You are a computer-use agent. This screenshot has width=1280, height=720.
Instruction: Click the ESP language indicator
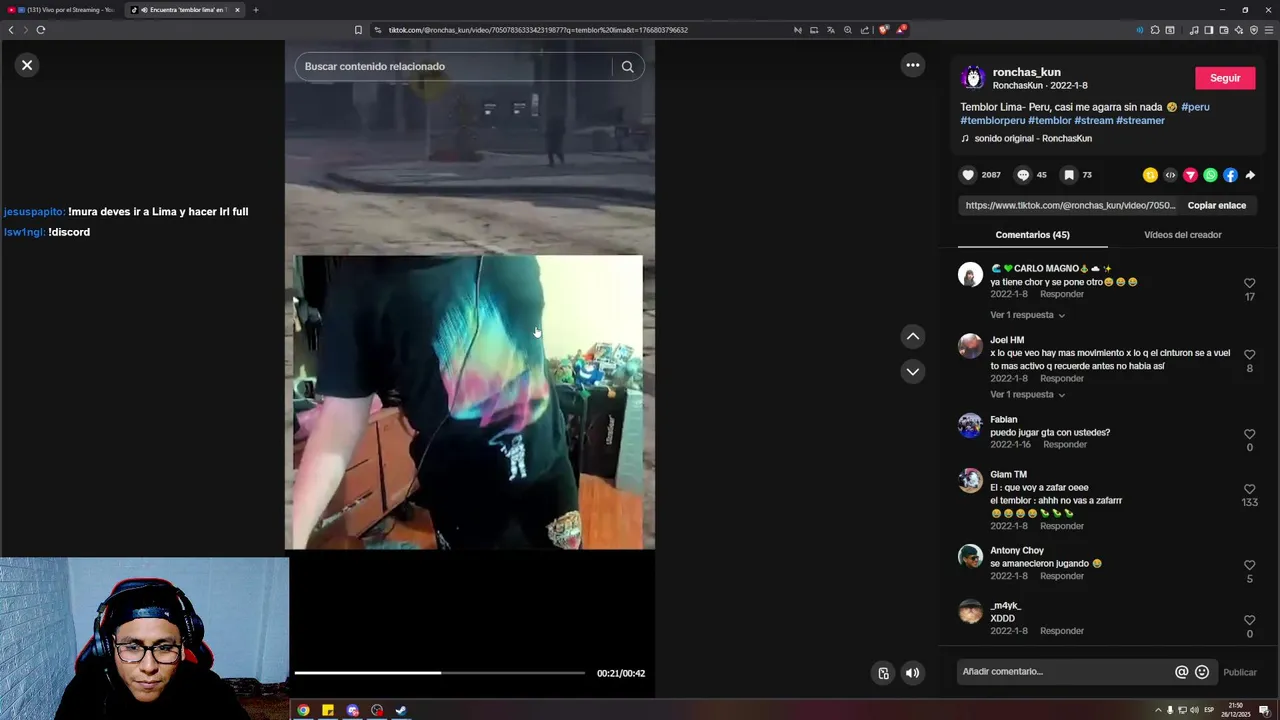pos(1208,710)
